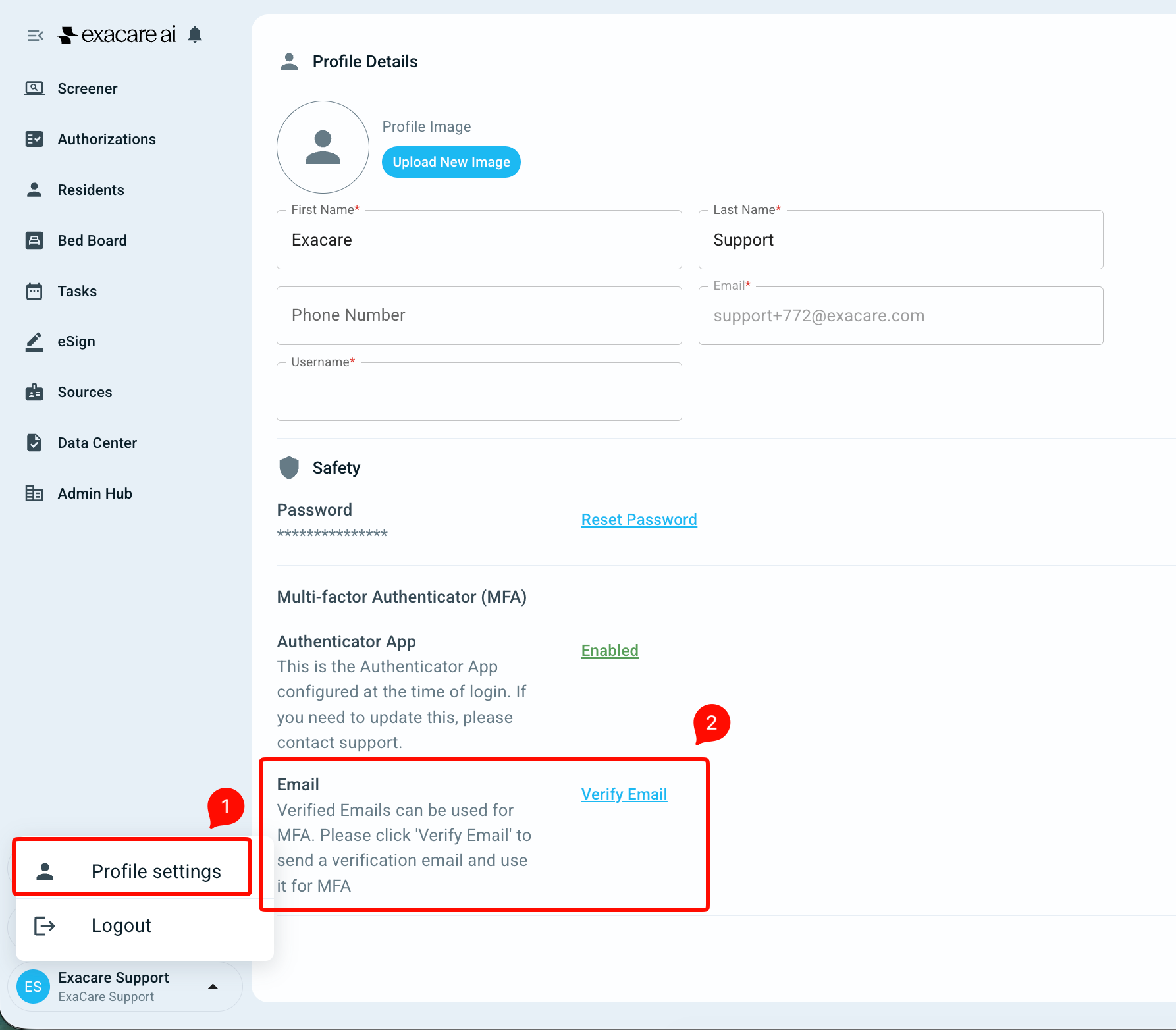Click the Authenticator App label

tap(346, 641)
